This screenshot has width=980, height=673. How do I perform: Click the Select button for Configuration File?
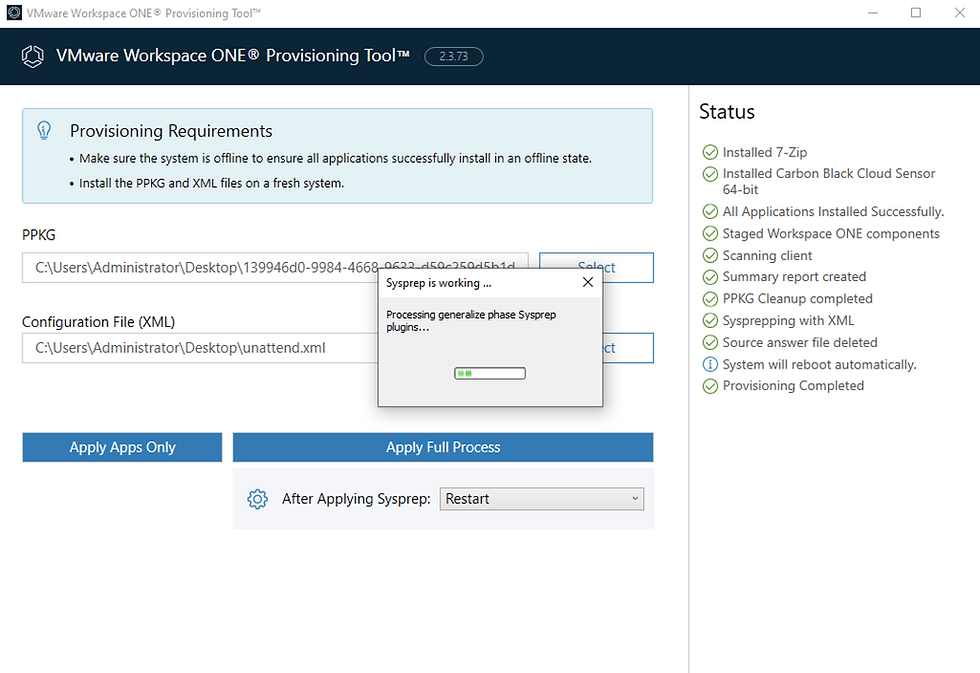(628, 348)
